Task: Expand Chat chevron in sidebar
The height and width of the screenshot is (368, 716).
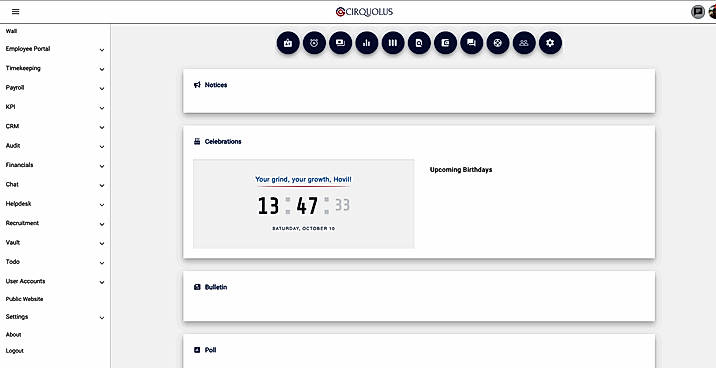Action: pos(102,186)
